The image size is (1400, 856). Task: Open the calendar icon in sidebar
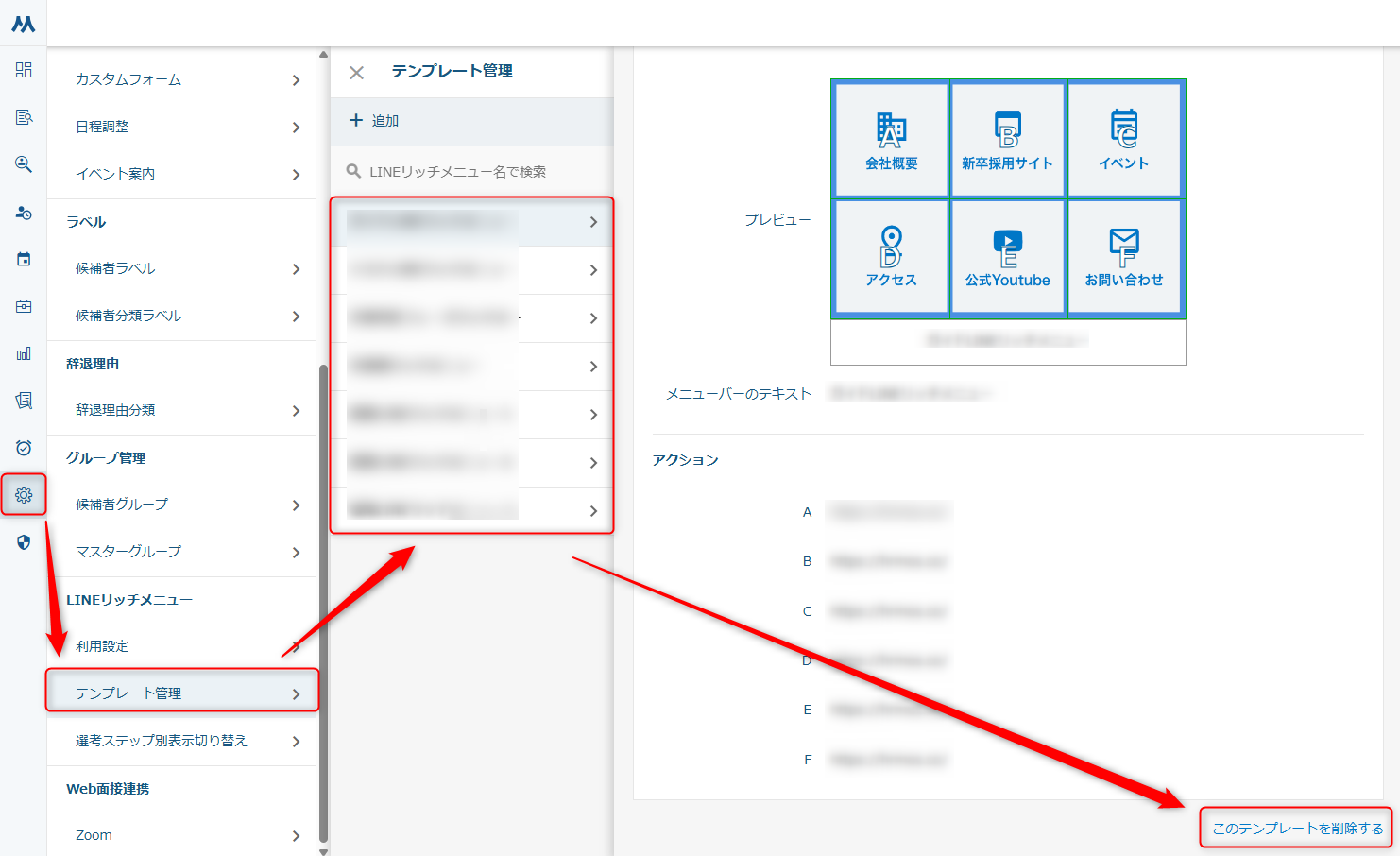coord(24,259)
